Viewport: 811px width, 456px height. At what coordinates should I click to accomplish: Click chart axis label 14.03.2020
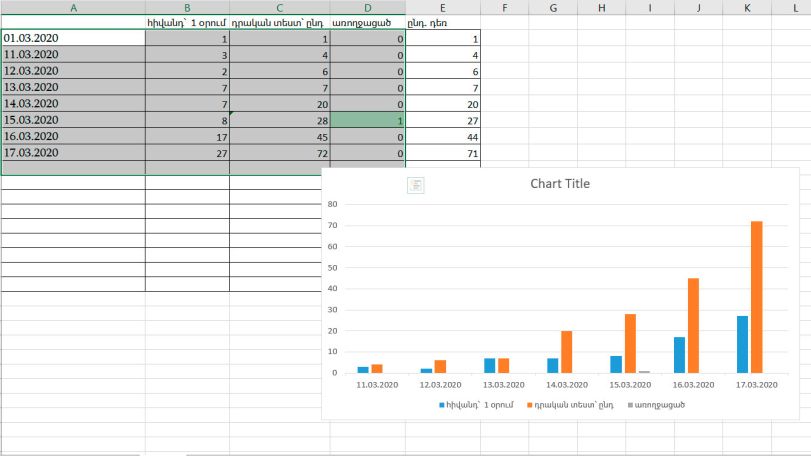(x=567, y=385)
